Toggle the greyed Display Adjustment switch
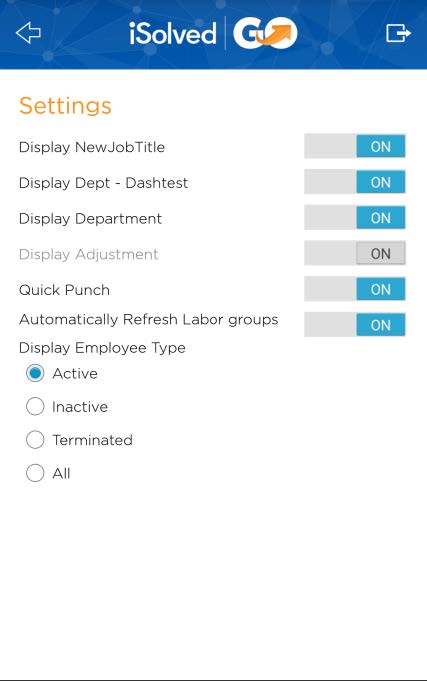The width and height of the screenshot is (427, 681). (x=354, y=253)
